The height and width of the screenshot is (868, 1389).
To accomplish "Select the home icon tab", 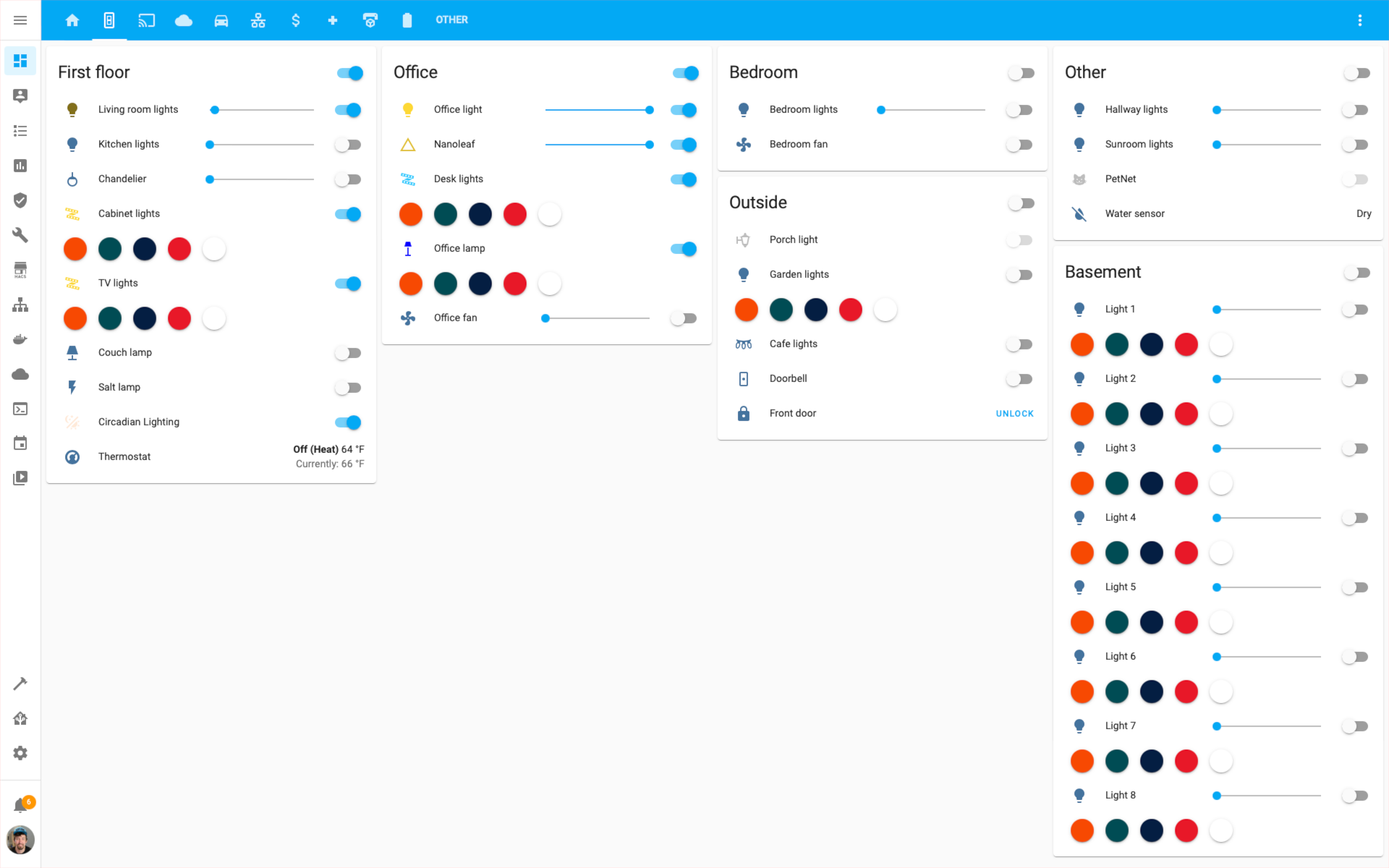I will point(72,20).
